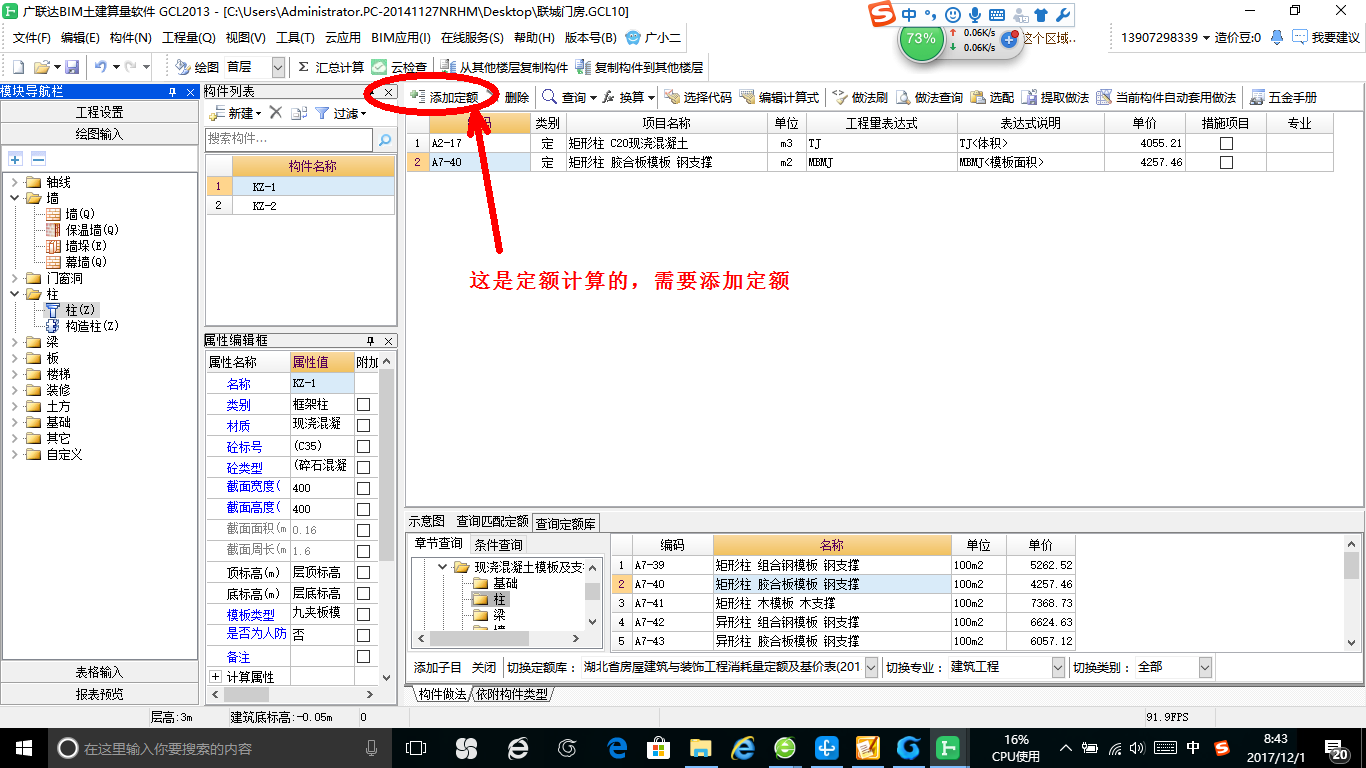Screen dimensions: 1366x768
Task: Open the BIM应用(I) menu
Action: (x=400, y=38)
